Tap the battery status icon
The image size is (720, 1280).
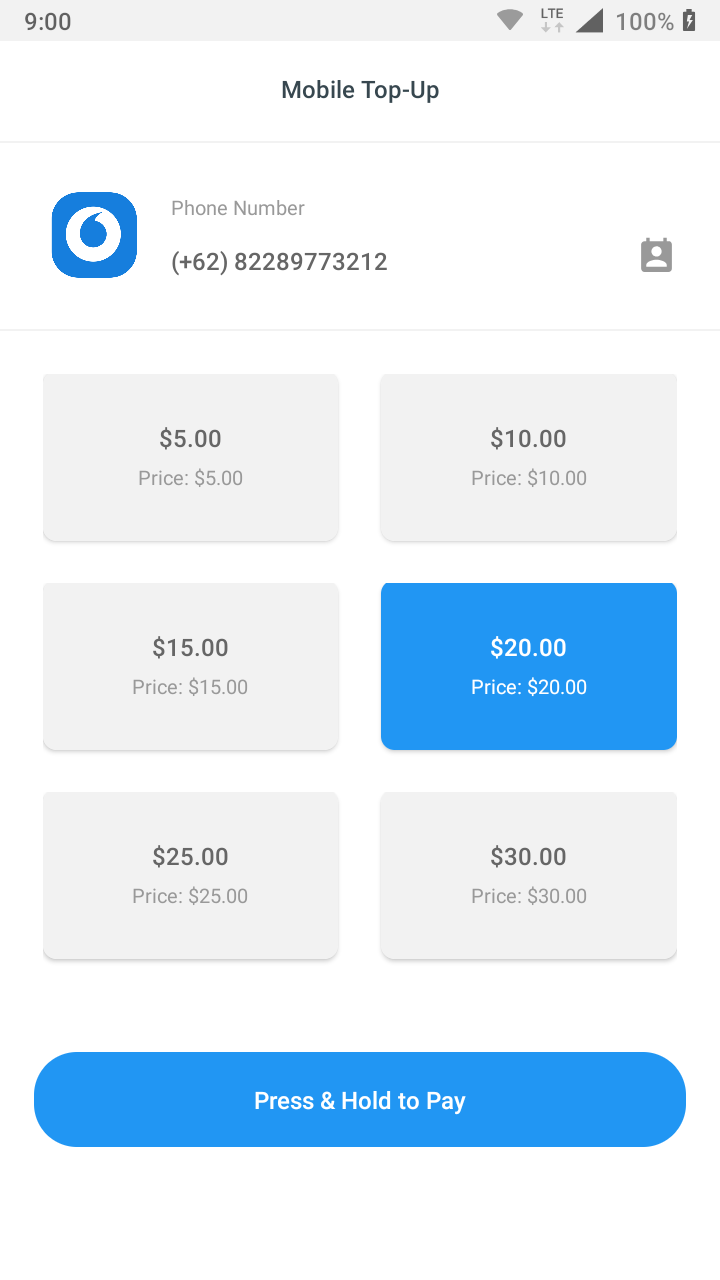click(689, 20)
